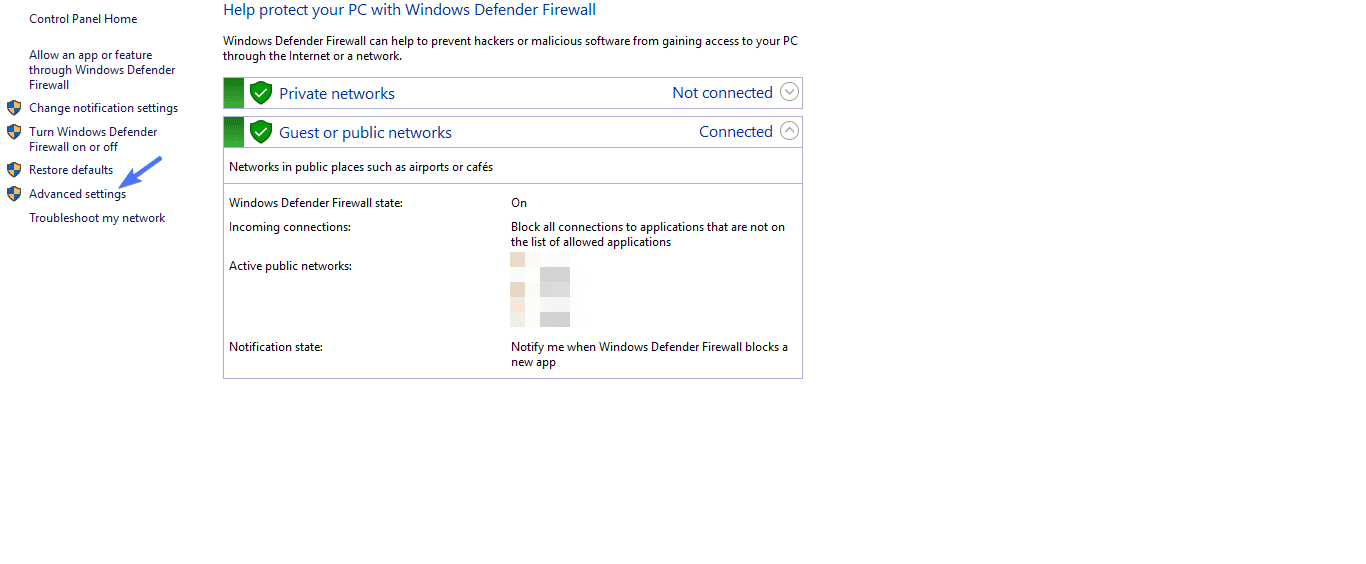Click the 'On' firewall state value
The image size is (1366, 564).
click(x=519, y=203)
